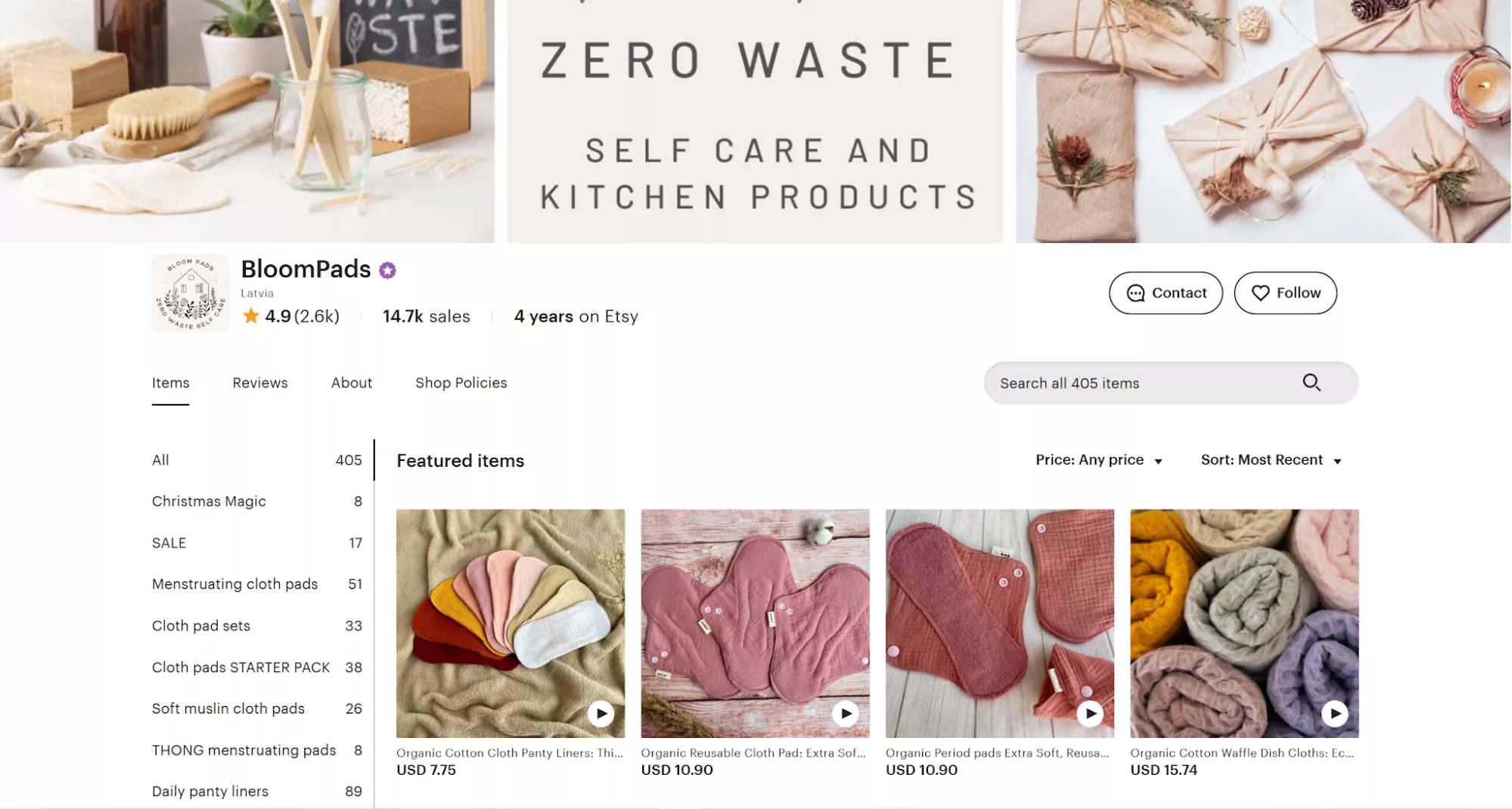The image size is (1512, 809).
Task: Play video on Organic Period pads listing
Action: (1090, 713)
